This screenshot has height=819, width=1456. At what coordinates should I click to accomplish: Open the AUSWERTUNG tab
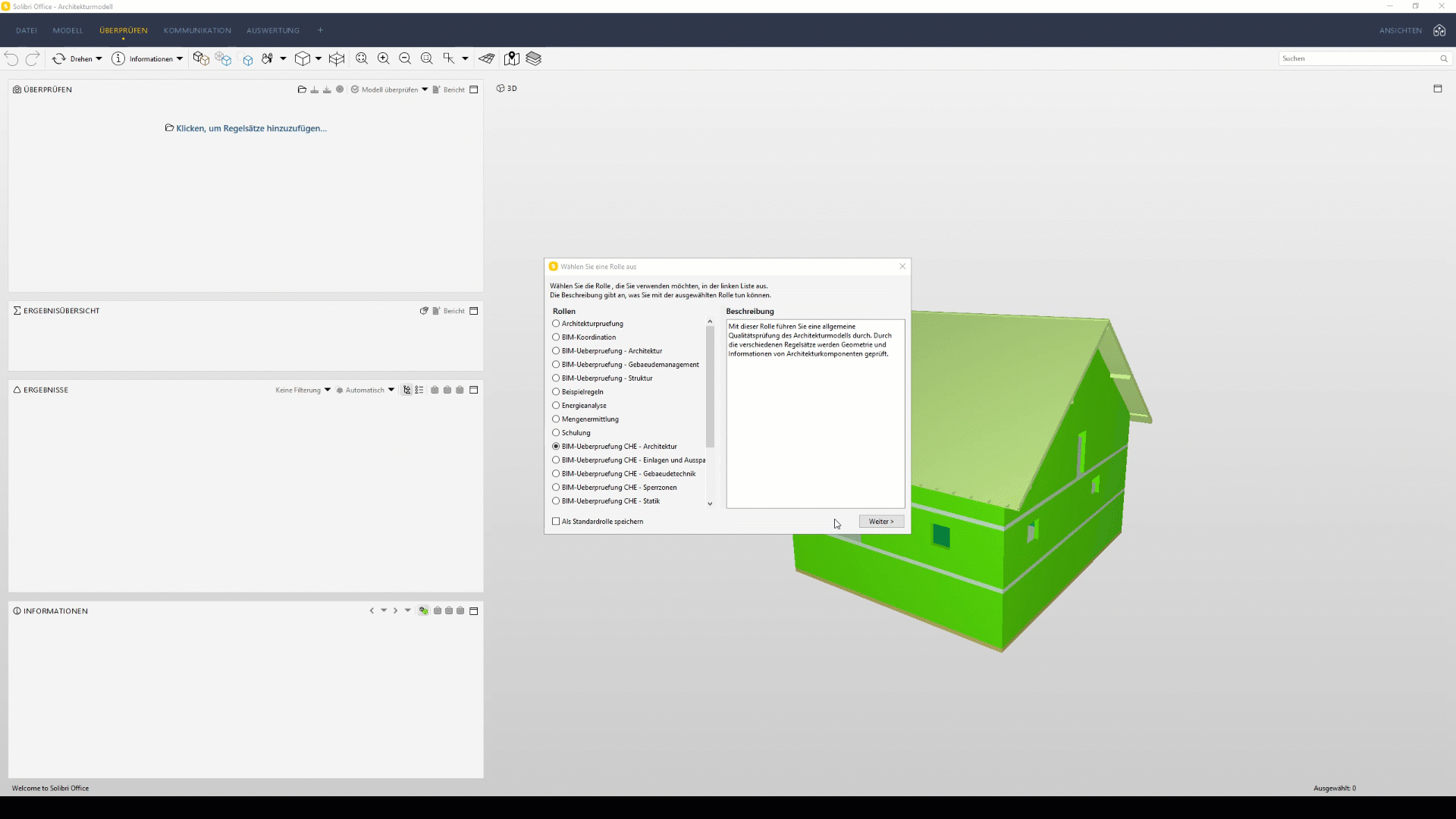pyautogui.click(x=272, y=30)
